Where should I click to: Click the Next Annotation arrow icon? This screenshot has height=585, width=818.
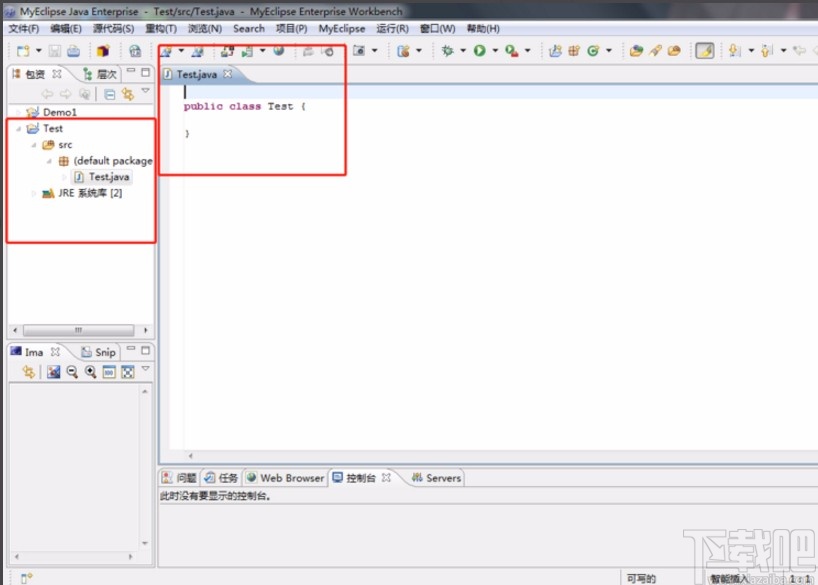tap(735, 51)
